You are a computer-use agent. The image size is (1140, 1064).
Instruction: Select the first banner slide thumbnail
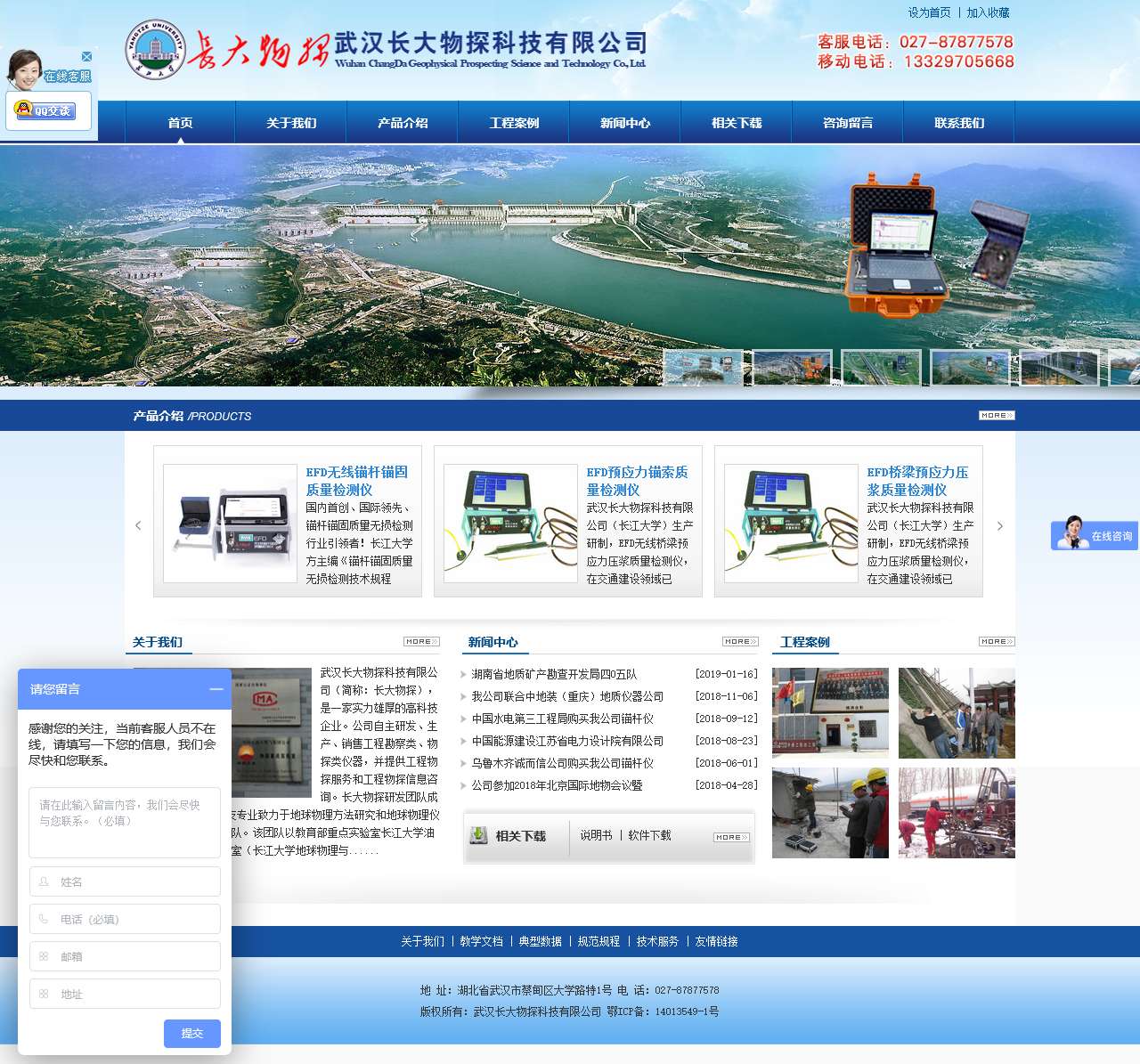tap(704, 368)
